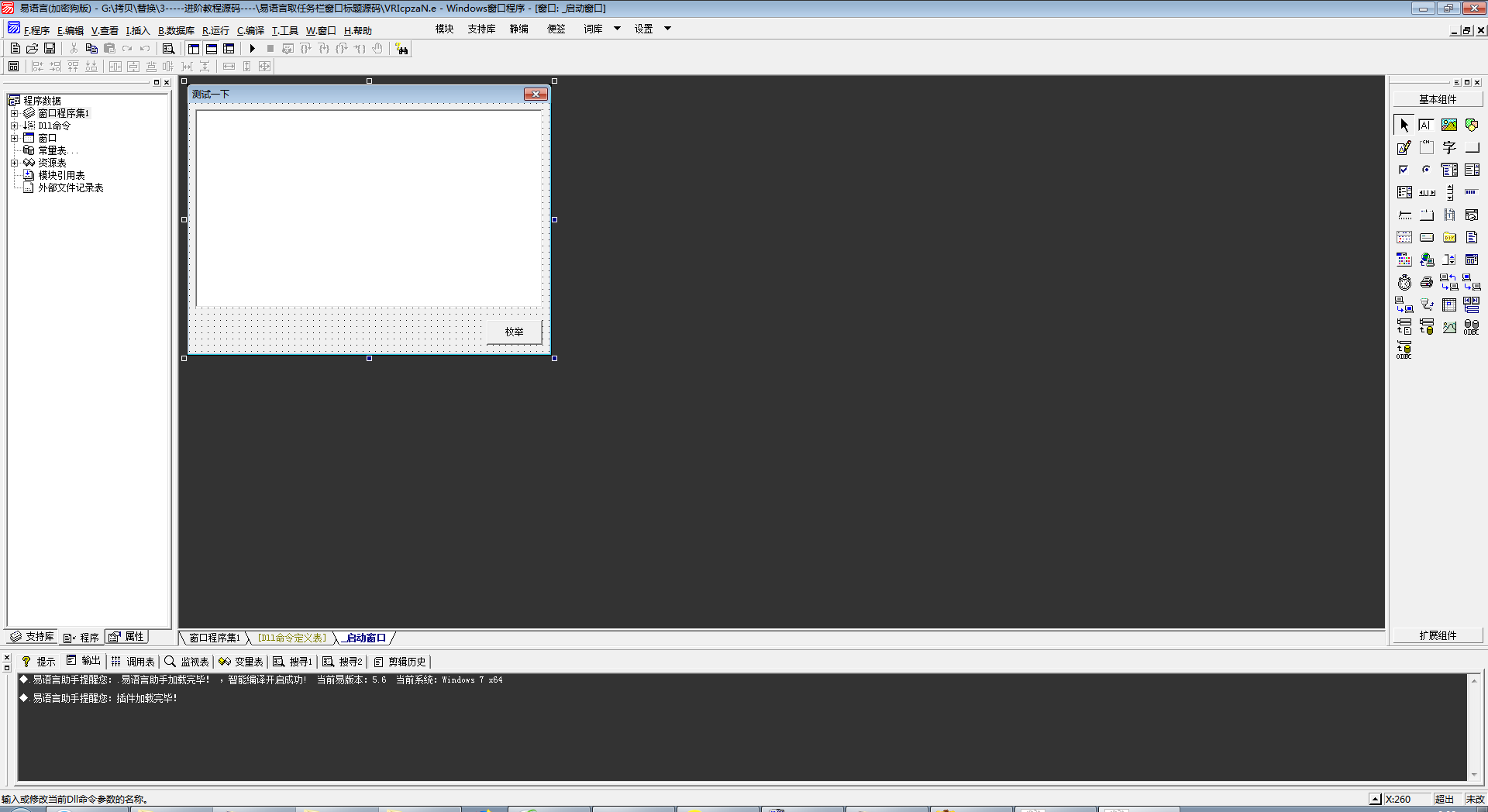Switch to the [Dll命令定义表] tab
The height and width of the screenshot is (812, 1488).
(x=292, y=638)
